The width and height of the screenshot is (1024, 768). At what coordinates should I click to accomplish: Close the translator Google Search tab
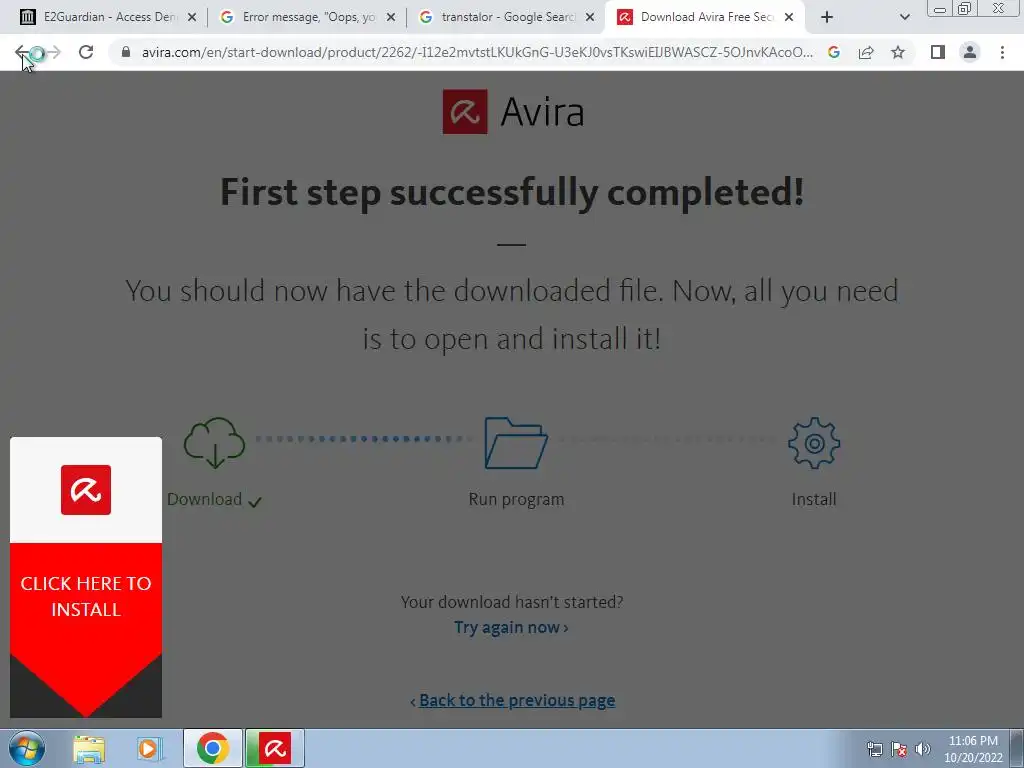(590, 18)
